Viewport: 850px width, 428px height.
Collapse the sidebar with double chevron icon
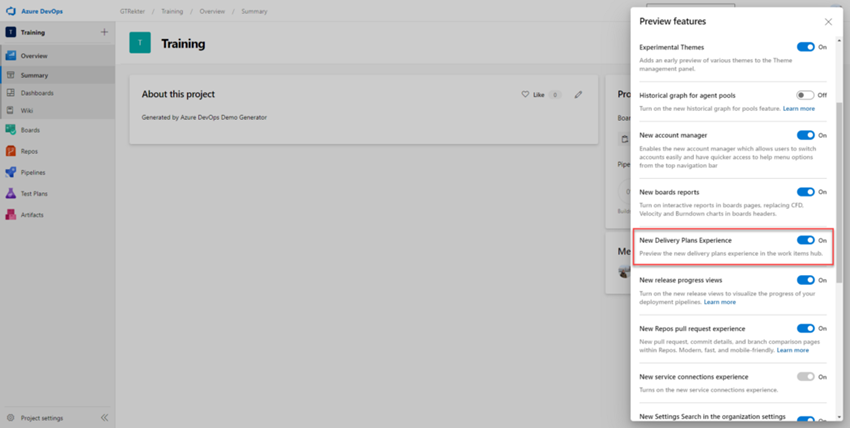tap(105, 418)
